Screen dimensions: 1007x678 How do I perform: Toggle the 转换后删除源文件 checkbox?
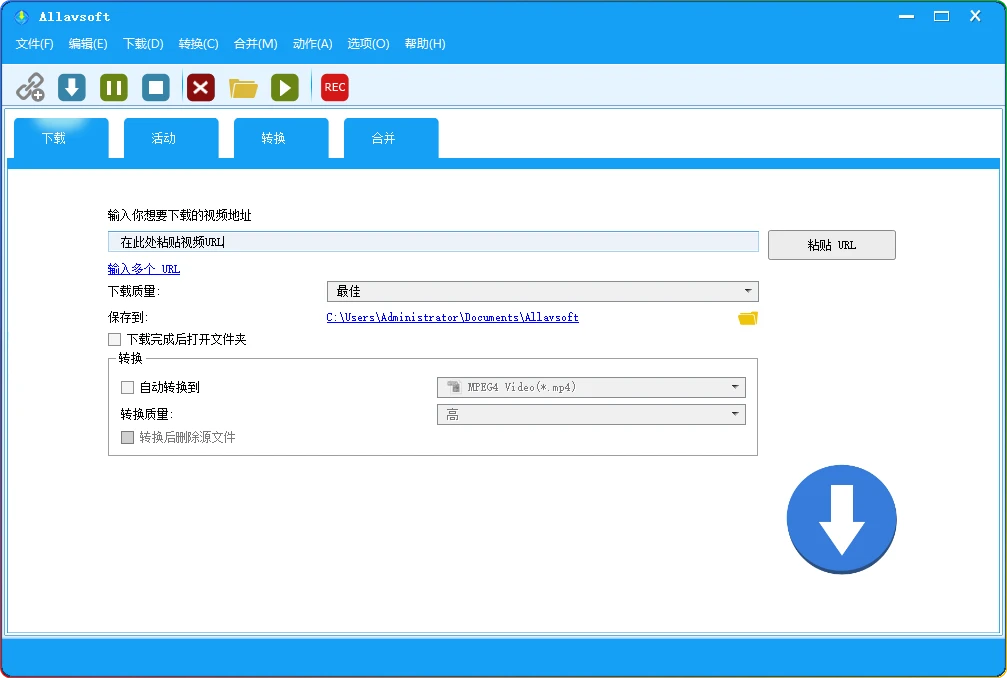[127, 437]
